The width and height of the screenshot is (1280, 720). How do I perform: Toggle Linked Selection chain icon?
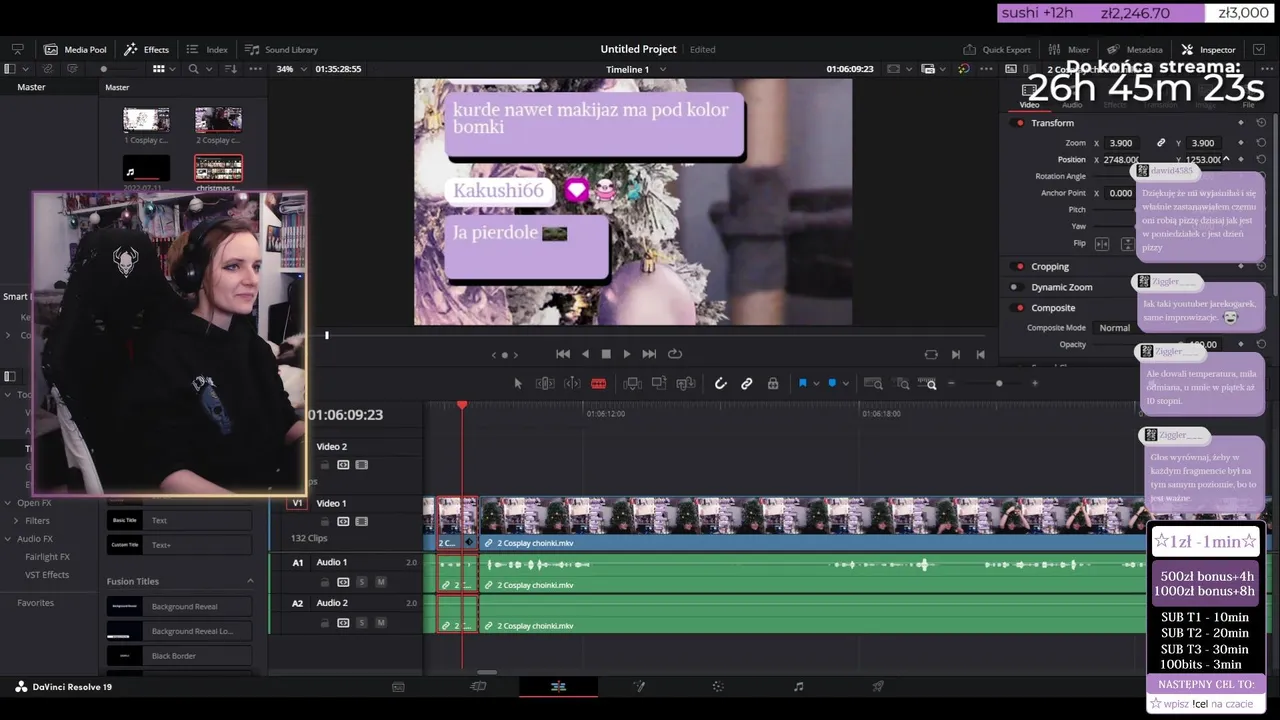coord(746,383)
